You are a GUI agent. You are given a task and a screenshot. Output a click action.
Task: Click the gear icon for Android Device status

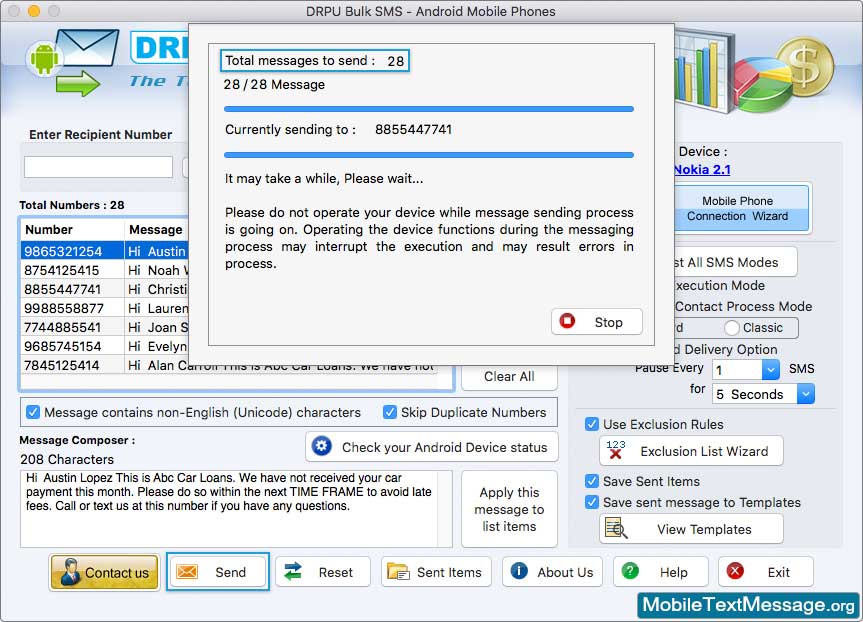[x=322, y=446]
